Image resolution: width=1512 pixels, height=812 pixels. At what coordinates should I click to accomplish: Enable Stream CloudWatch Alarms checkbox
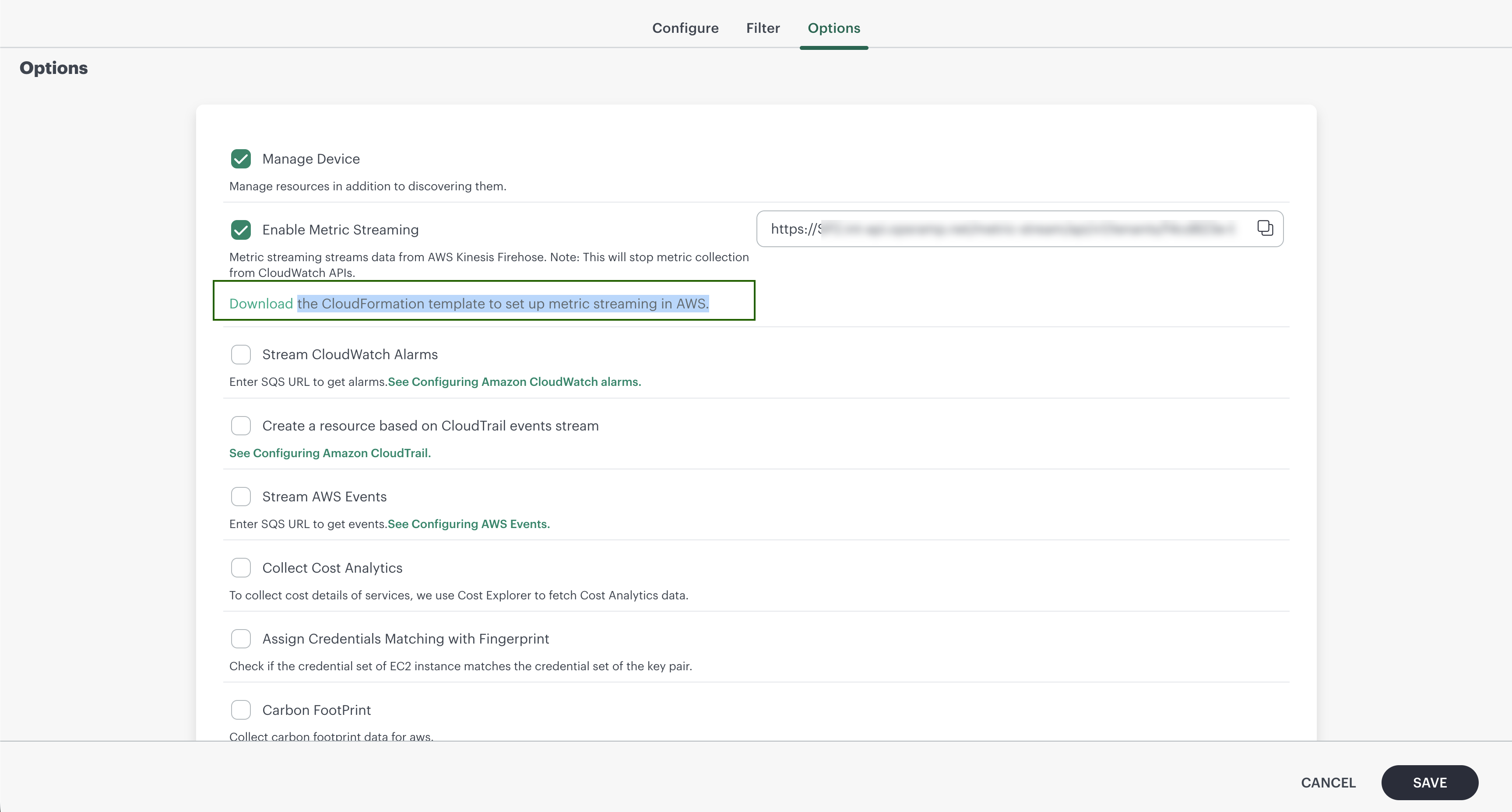[241, 354]
